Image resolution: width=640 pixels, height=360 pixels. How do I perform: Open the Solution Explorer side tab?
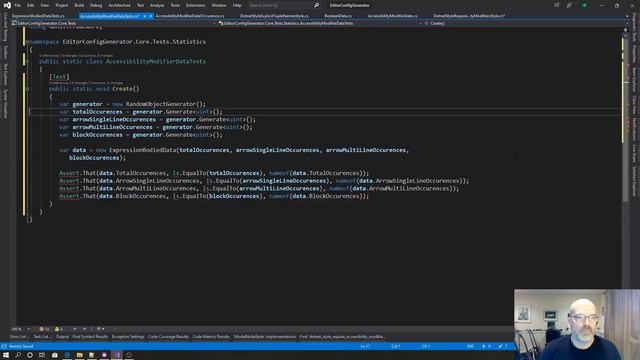(x=634, y=182)
